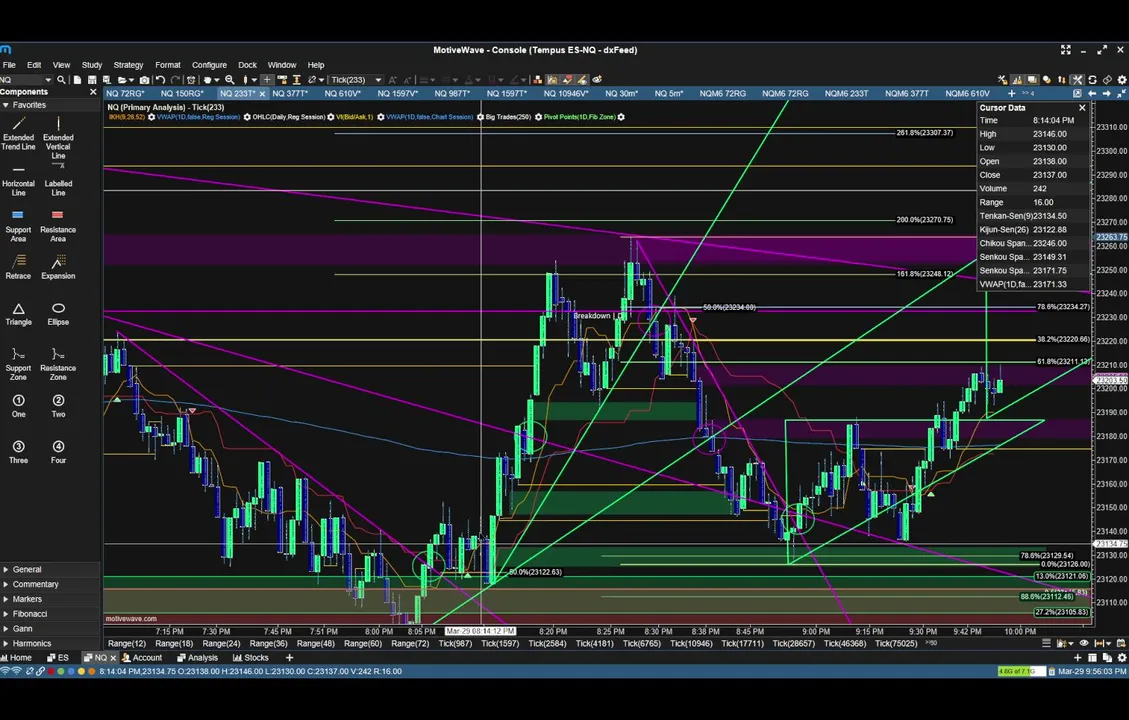Select the Ellipse drawing tool
Image resolution: width=1129 pixels, height=720 pixels.
58,314
